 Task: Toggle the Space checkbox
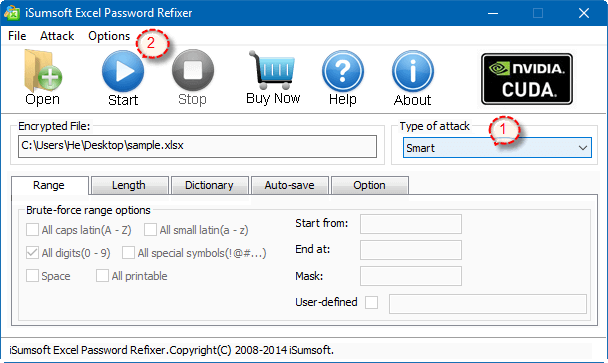point(32,276)
